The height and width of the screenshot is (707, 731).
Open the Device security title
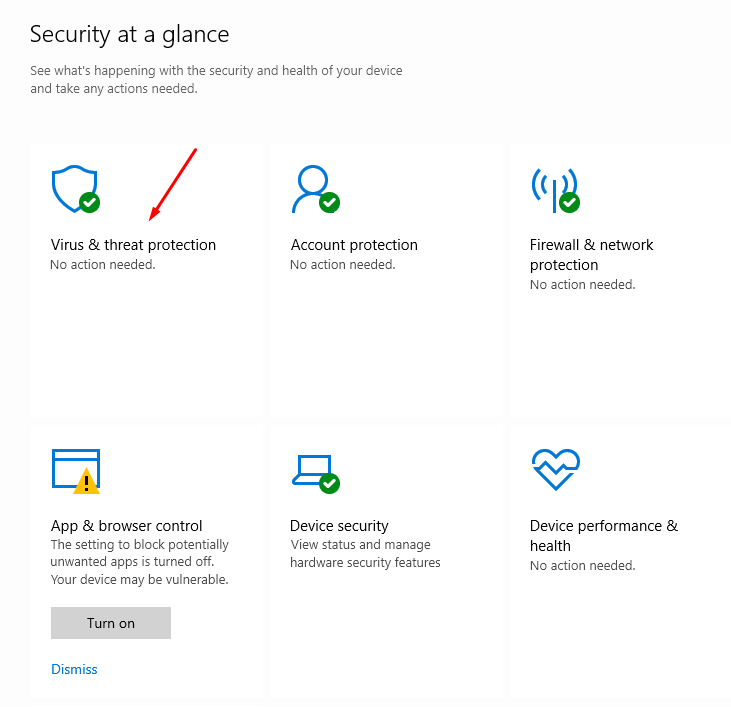(x=339, y=526)
